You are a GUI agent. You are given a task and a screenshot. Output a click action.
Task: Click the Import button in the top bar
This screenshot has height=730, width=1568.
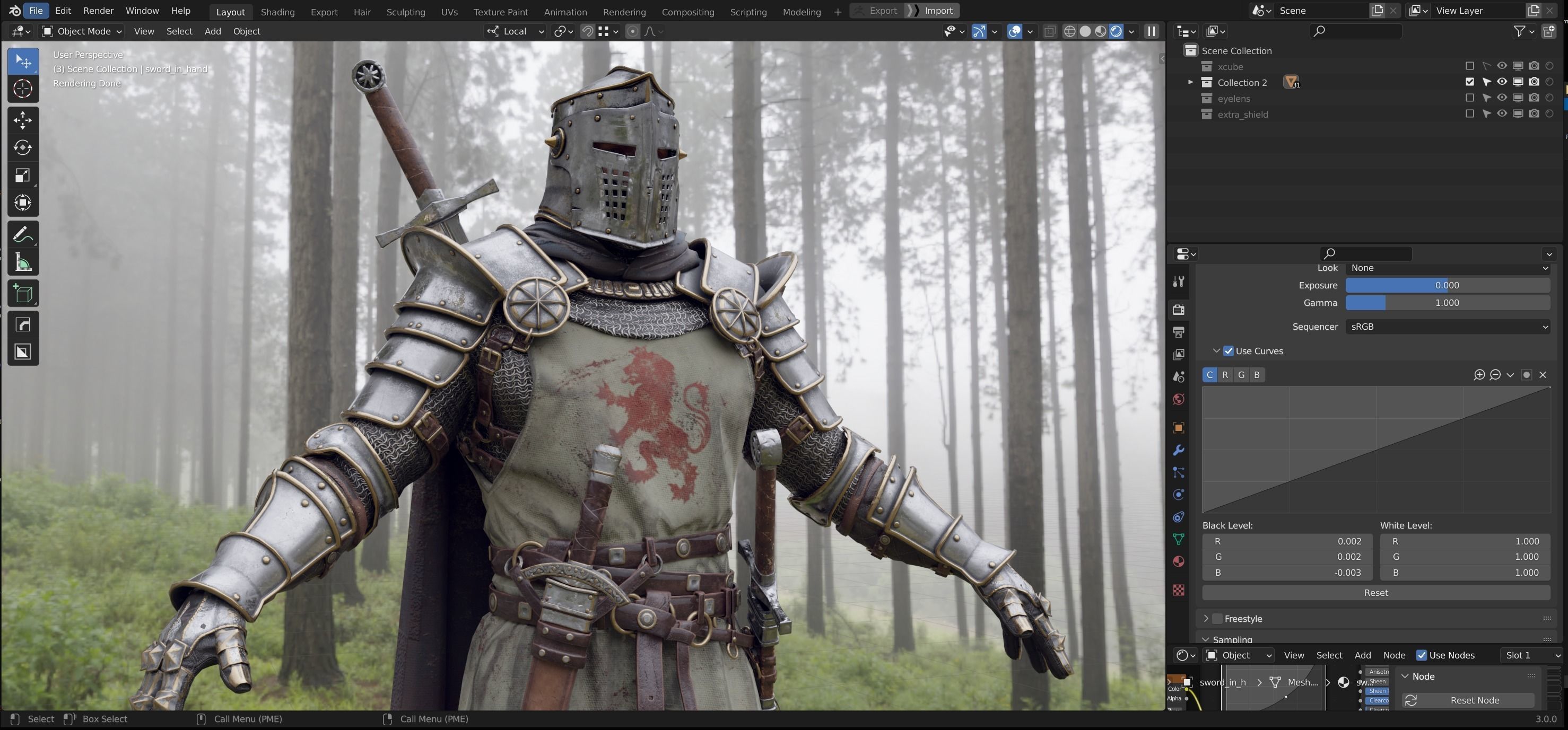tap(931, 11)
